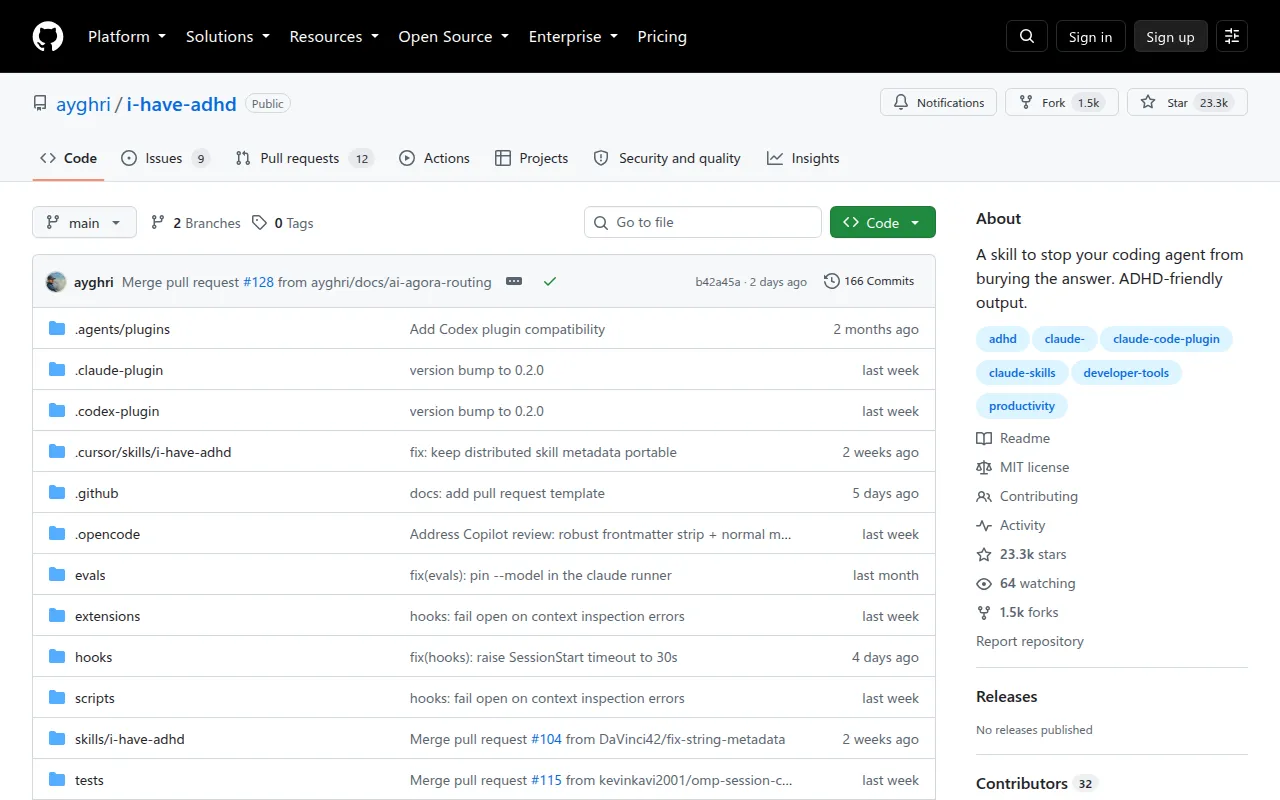This screenshot has width=1280, height=800.
Task: Open the Pricing link in header
Action: [662, 37]
